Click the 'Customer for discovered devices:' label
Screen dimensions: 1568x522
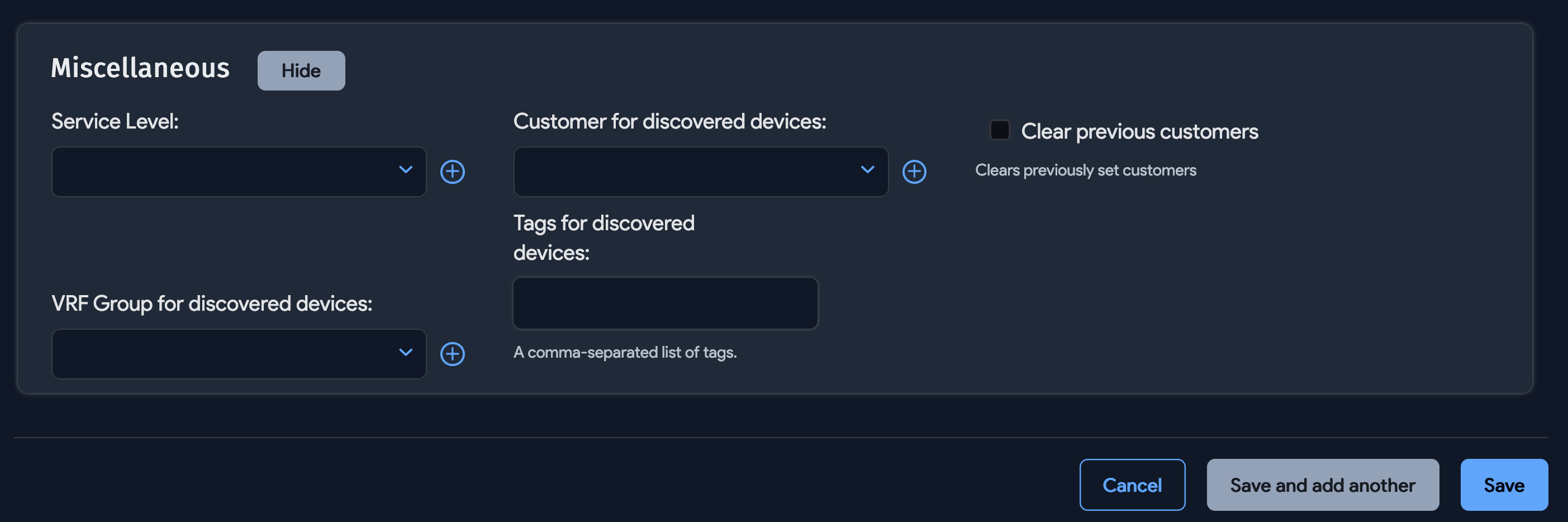coord(669,121)
